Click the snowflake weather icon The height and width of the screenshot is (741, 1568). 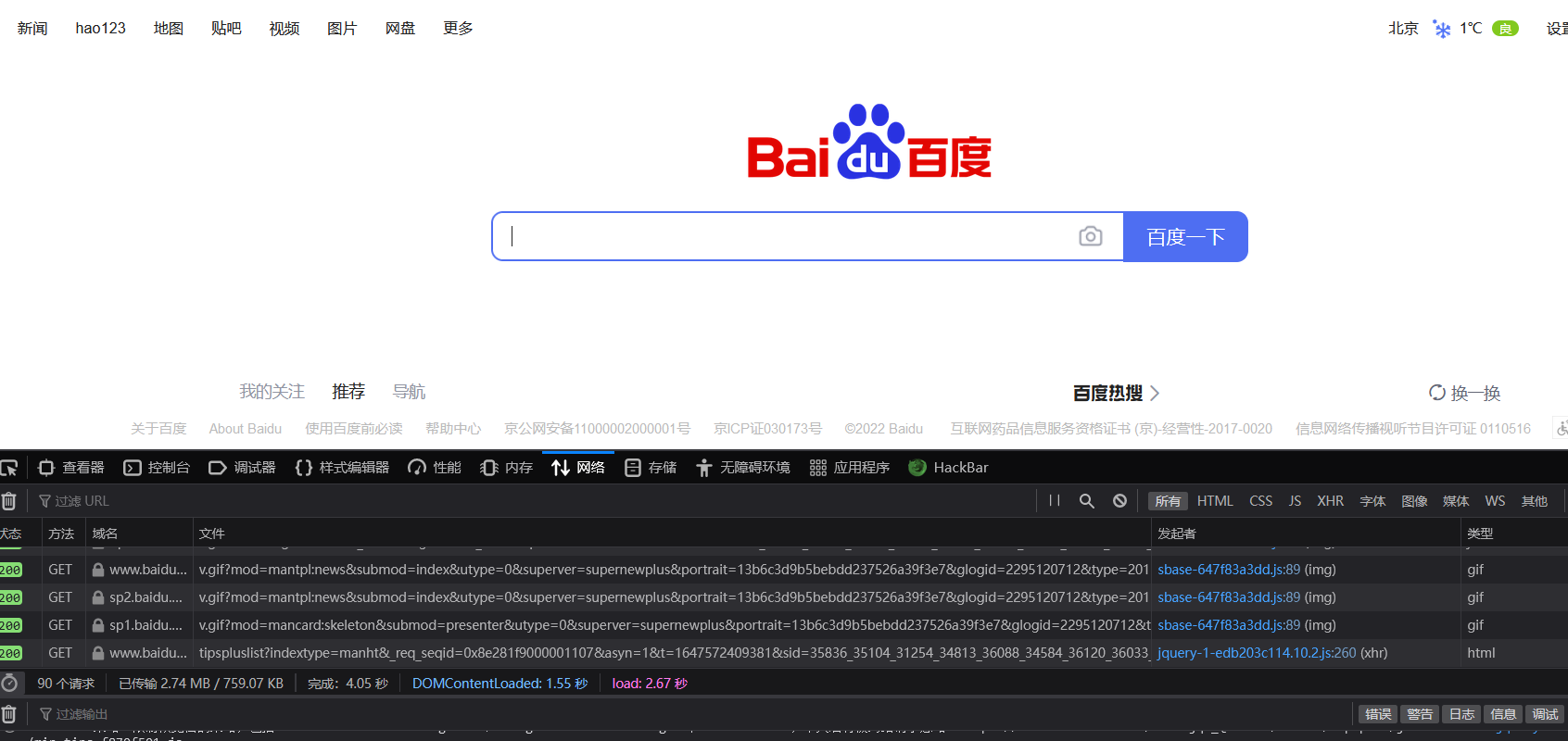(x=1442, y=29)
